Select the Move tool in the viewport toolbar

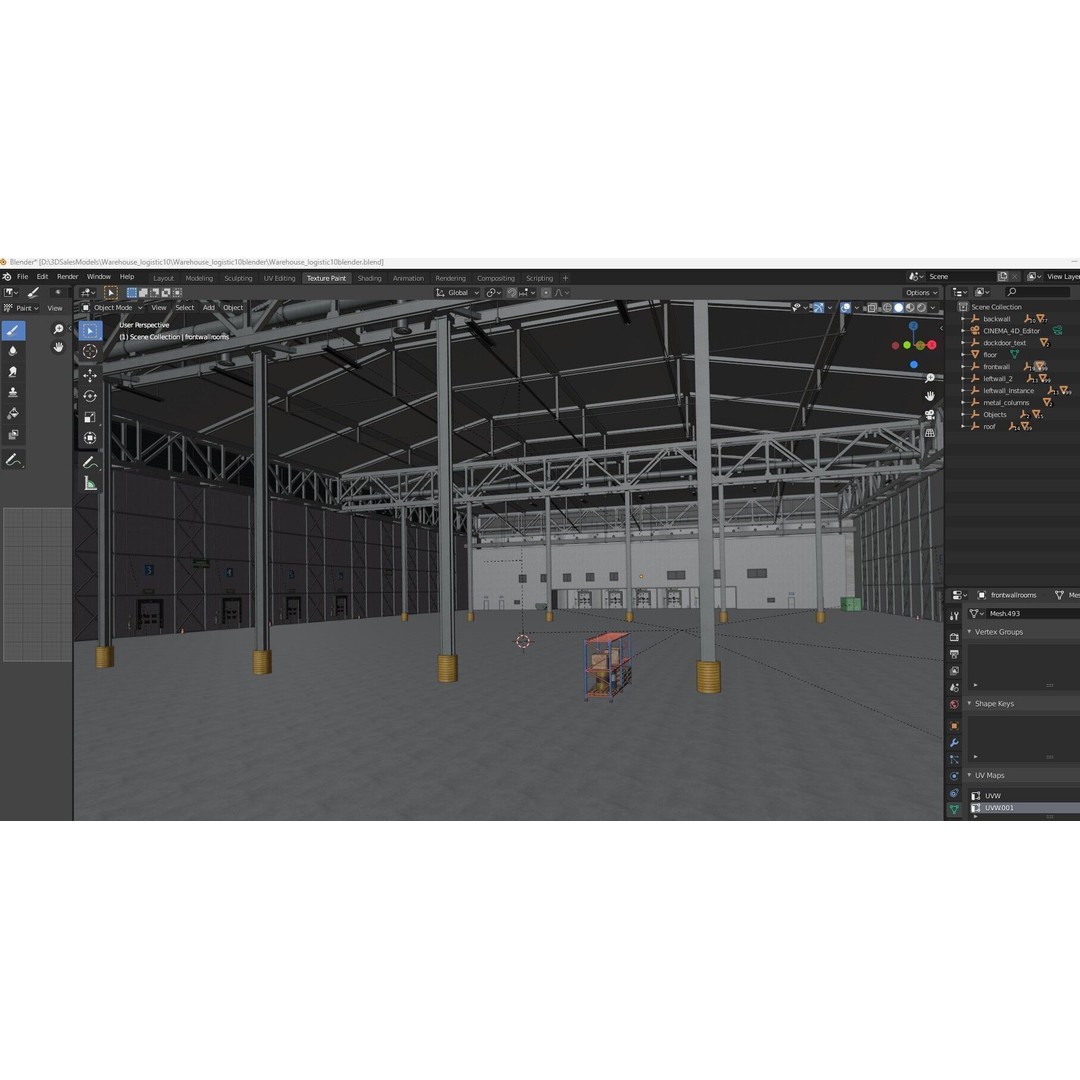point(90,375)
